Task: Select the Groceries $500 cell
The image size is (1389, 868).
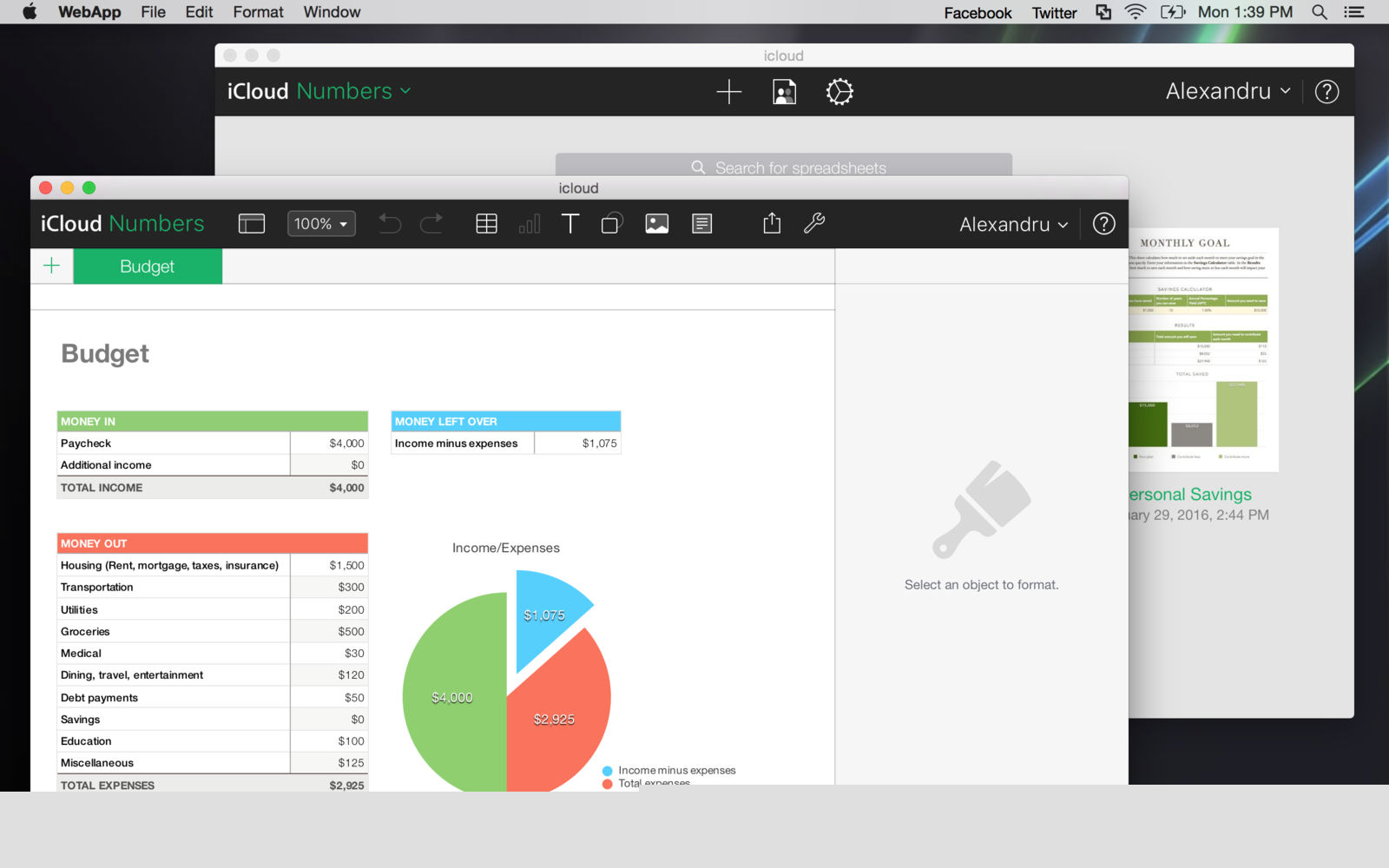Action: pos(329,631)
